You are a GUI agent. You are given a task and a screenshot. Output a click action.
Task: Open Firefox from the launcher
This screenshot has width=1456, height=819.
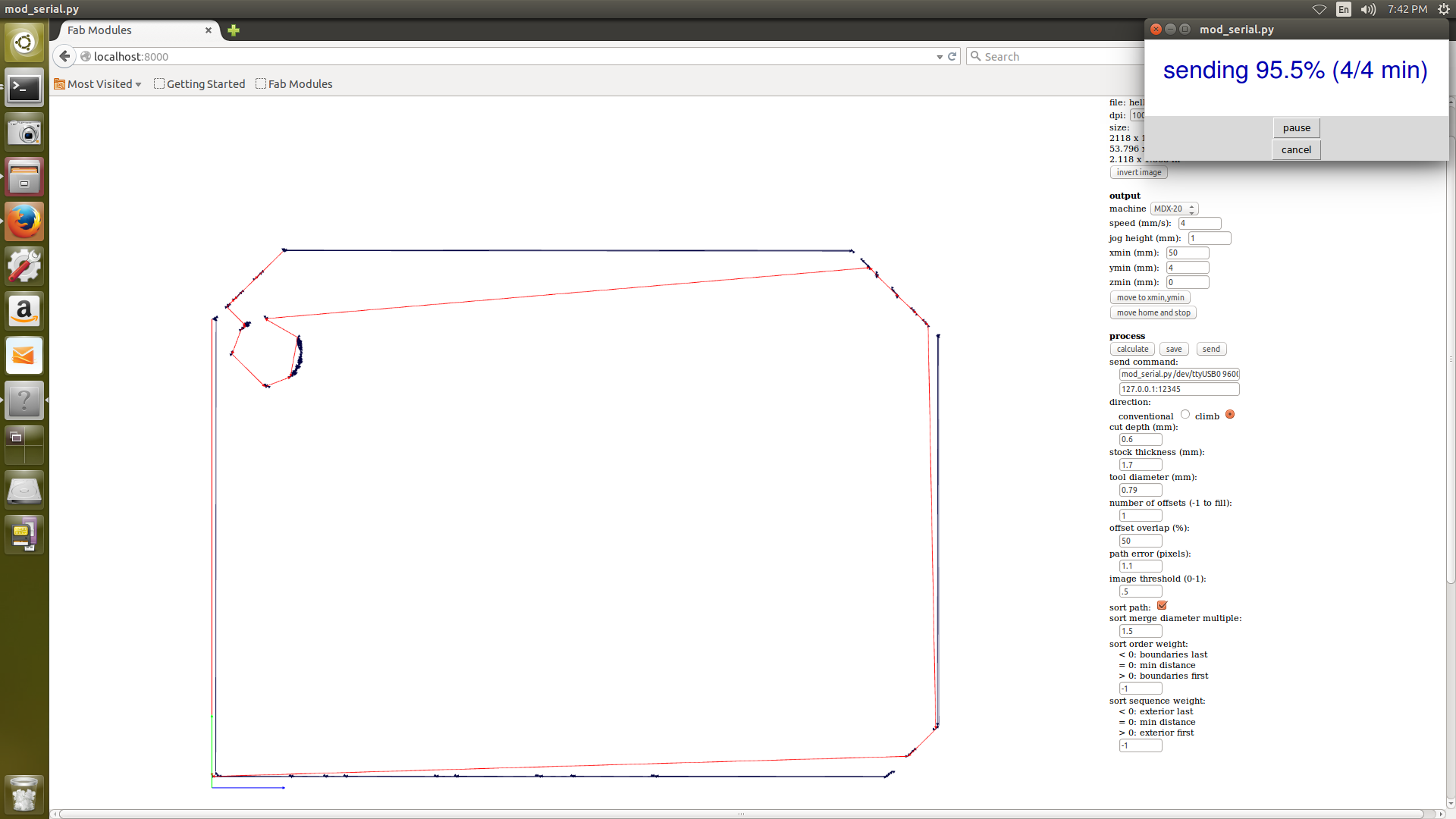pyautogui.click(x=24, y=221)
